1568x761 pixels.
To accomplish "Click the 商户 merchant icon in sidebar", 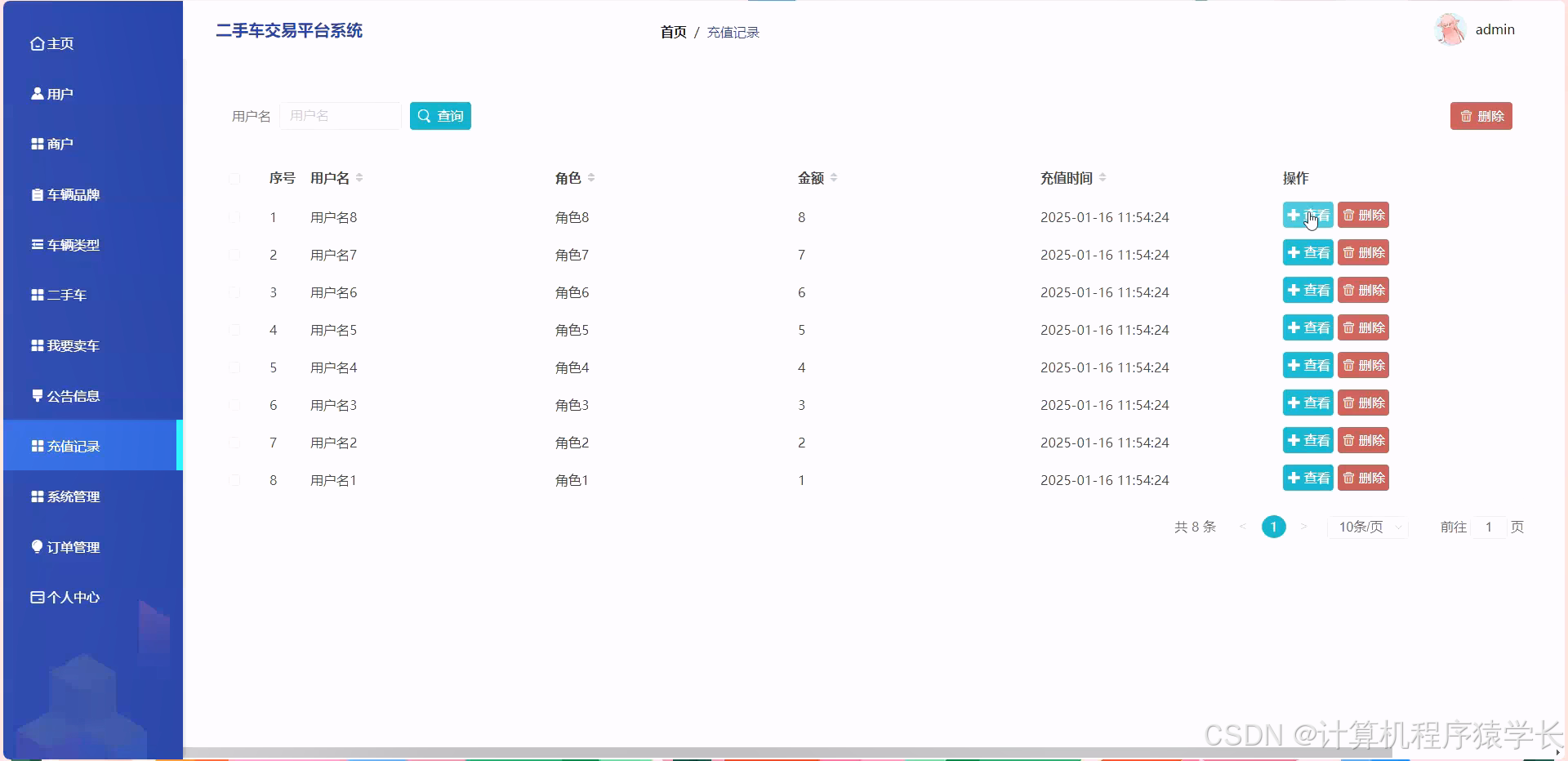I will (x=37, y=144).
